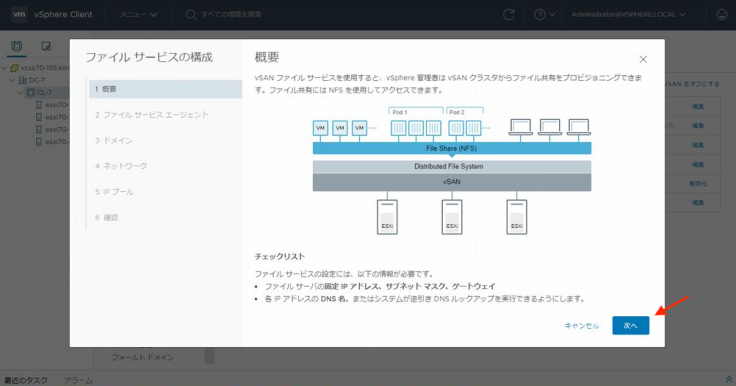Expand the bottom tasks panel chevron

tap(729, 379)
